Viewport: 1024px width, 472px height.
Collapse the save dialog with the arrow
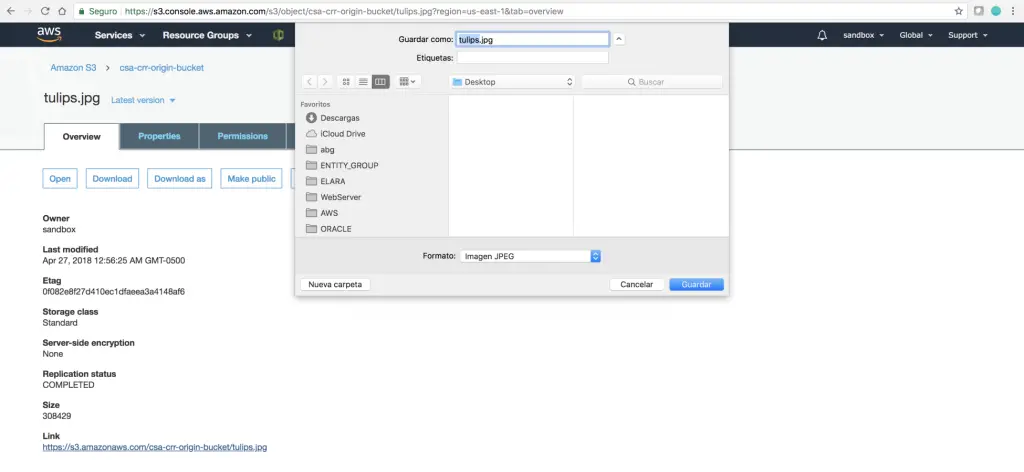coord(619,39)
